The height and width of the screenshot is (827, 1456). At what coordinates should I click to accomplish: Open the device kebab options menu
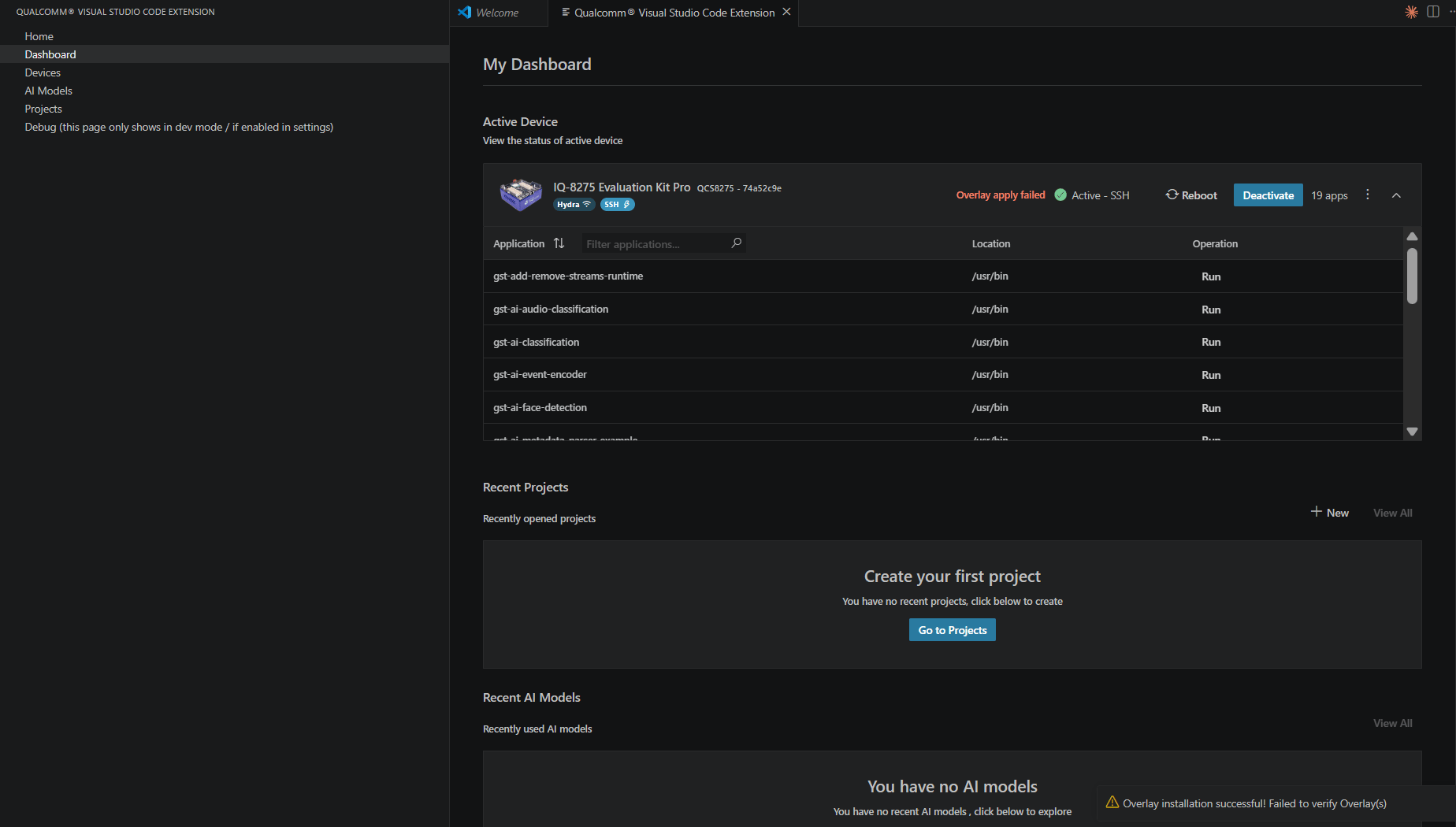[x=1368, y=195]
